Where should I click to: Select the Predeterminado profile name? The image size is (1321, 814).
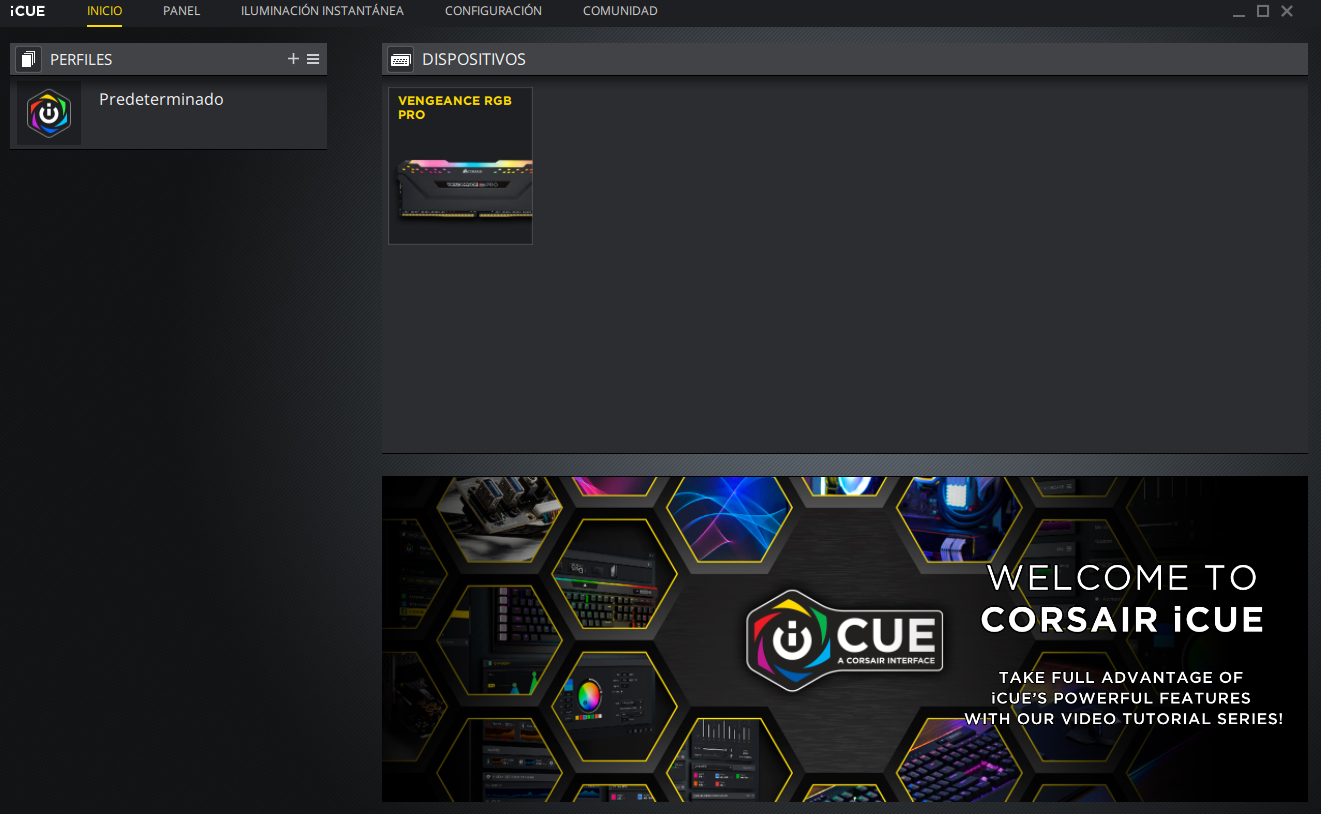pos(161,99)
